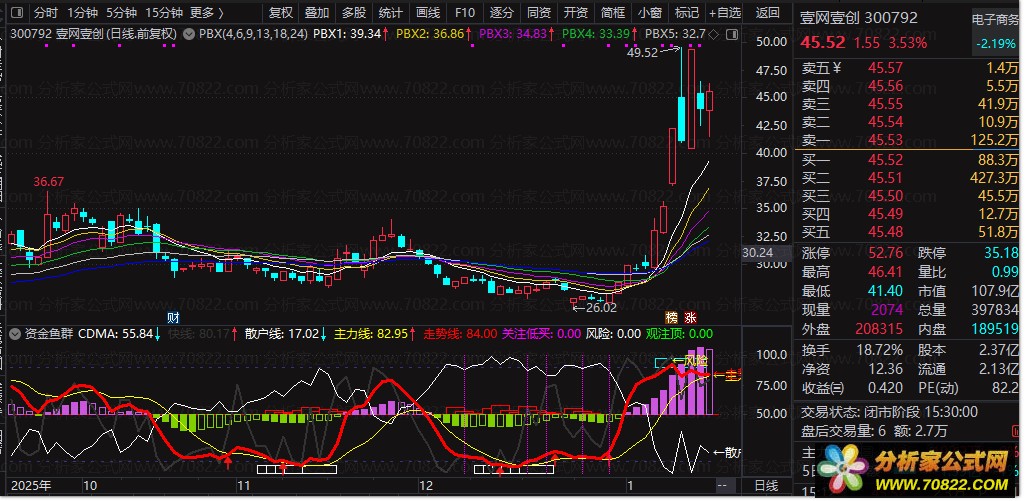1025x501 pixels.
Task: Click diamond icon beside PBX5 value
Action: [x=713, y=34]
